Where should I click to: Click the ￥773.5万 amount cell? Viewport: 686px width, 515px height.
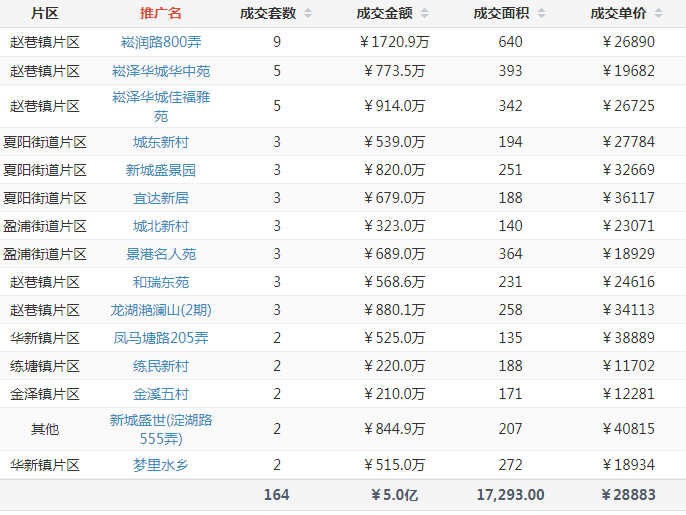pos(394,71)
